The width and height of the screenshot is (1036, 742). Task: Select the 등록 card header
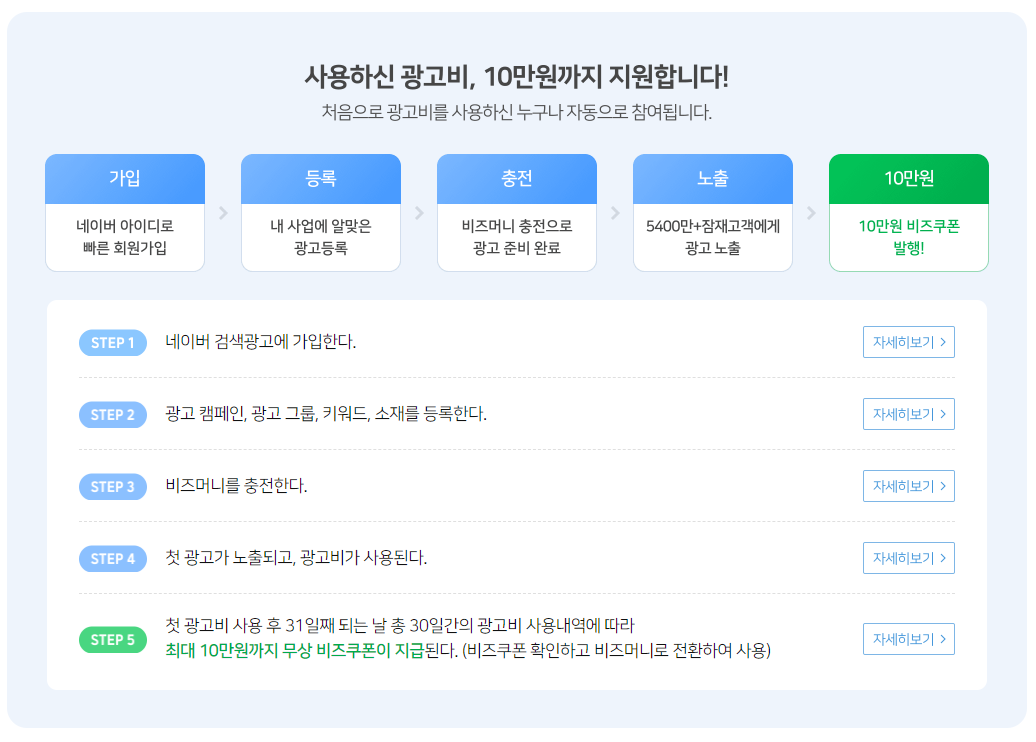coord(321,178)
